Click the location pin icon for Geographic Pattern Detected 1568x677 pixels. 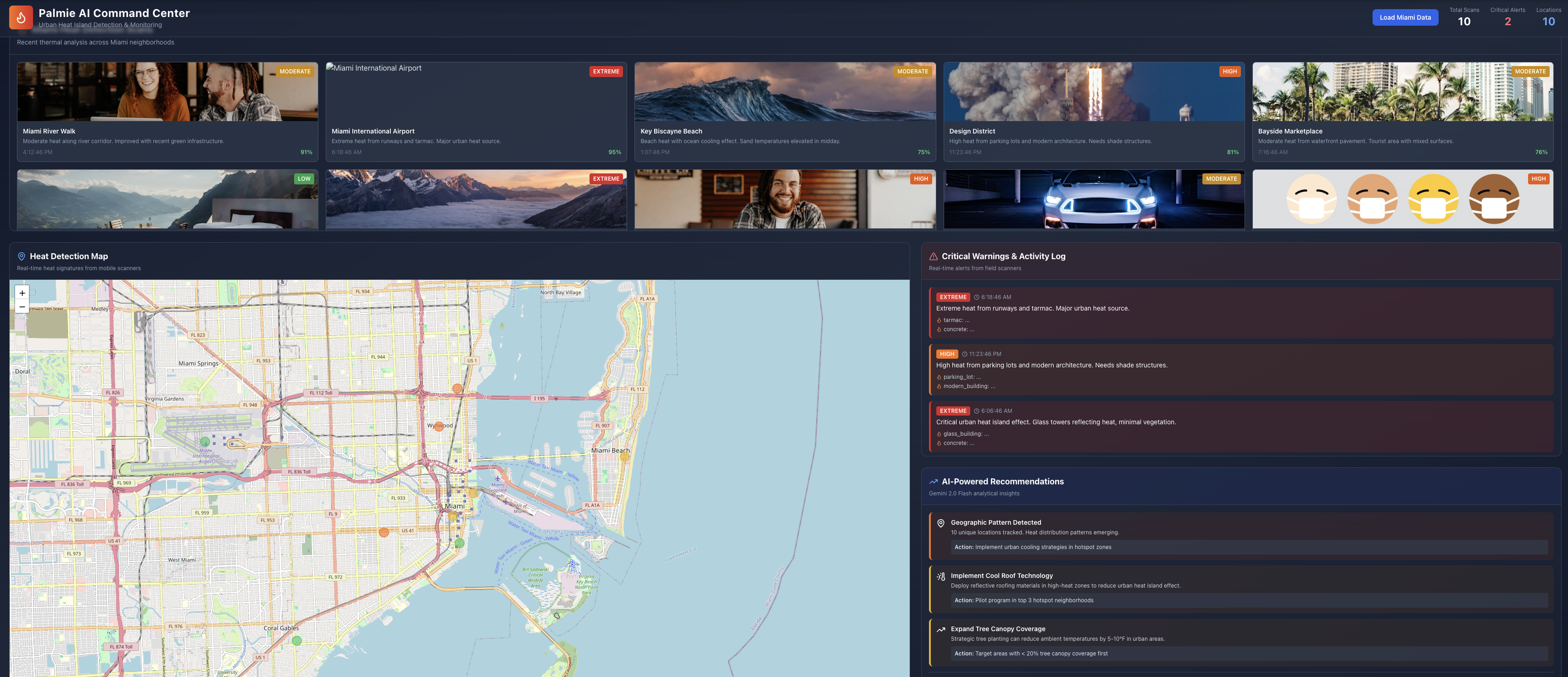point(940,523)
